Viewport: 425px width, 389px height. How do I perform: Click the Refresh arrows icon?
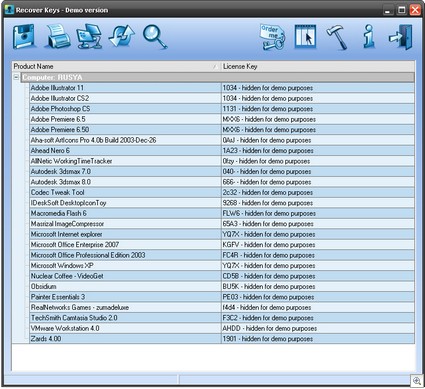click(122, 37)
